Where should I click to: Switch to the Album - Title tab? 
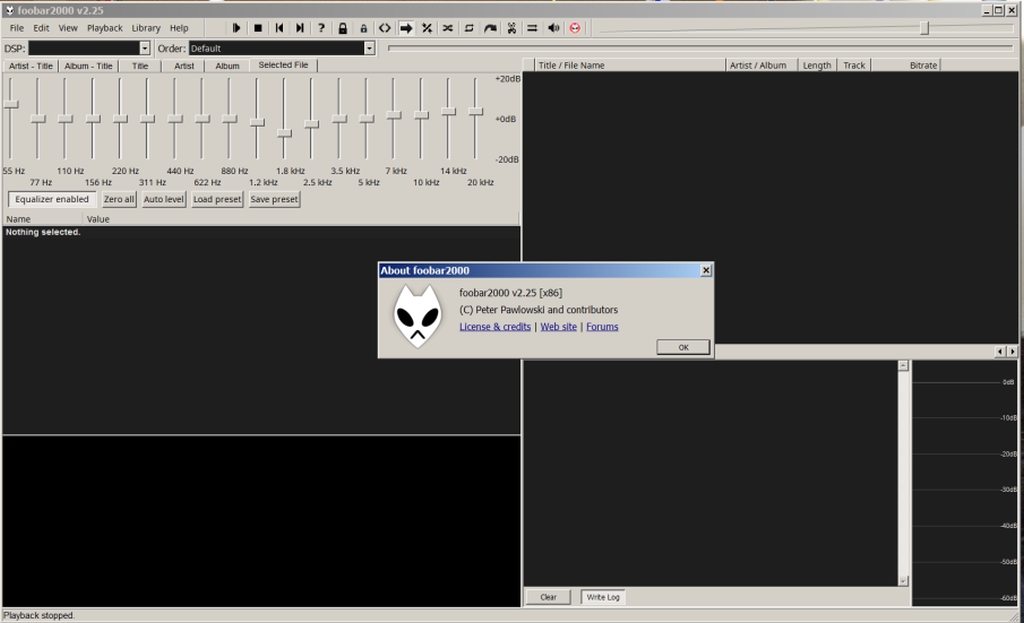pos(88,66)
